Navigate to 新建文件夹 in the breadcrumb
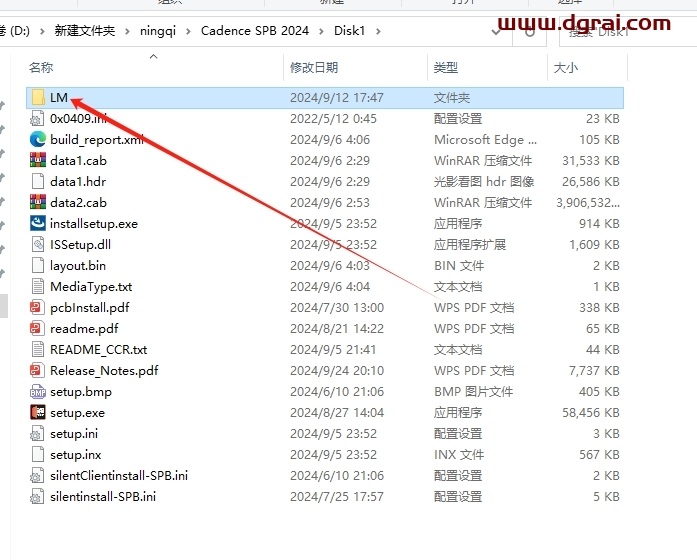The image size is (697, 560). pyautogui.click(x=84, y=31)
